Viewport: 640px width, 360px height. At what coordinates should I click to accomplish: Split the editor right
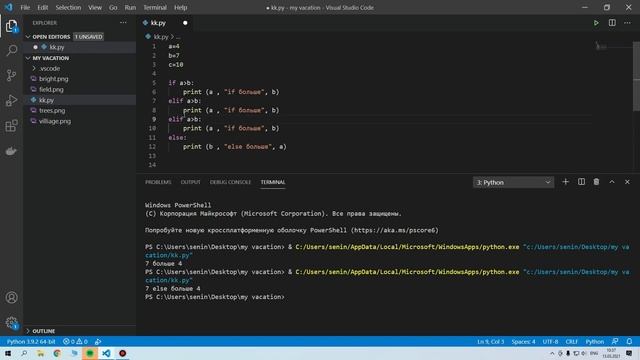coord(612,23)
